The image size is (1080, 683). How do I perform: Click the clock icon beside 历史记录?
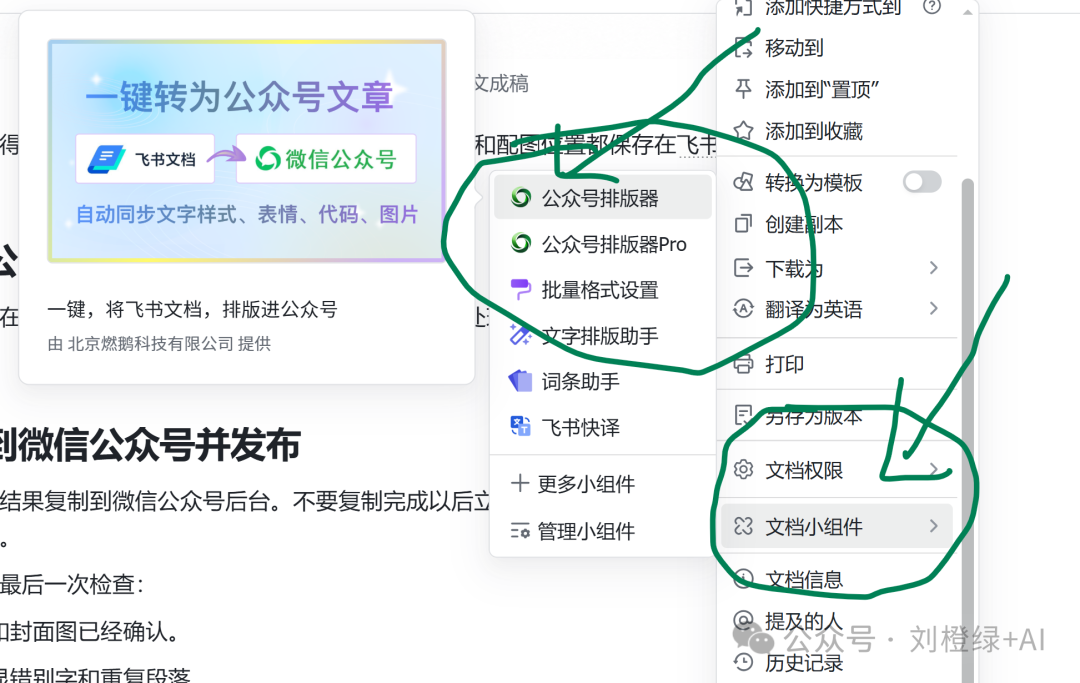tap(743, 662)
